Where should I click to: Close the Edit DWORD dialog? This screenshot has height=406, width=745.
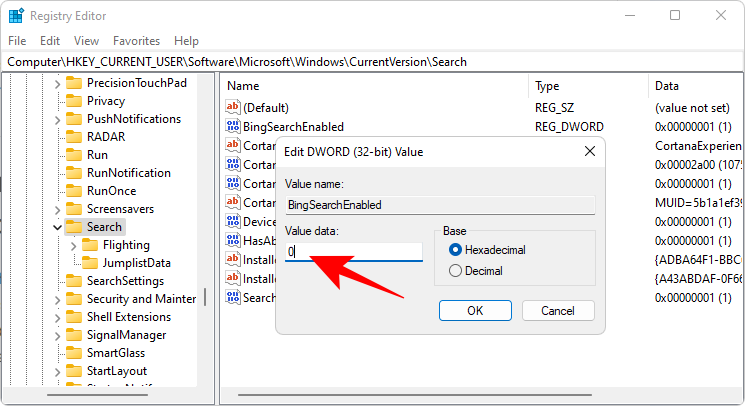point(587,151)
